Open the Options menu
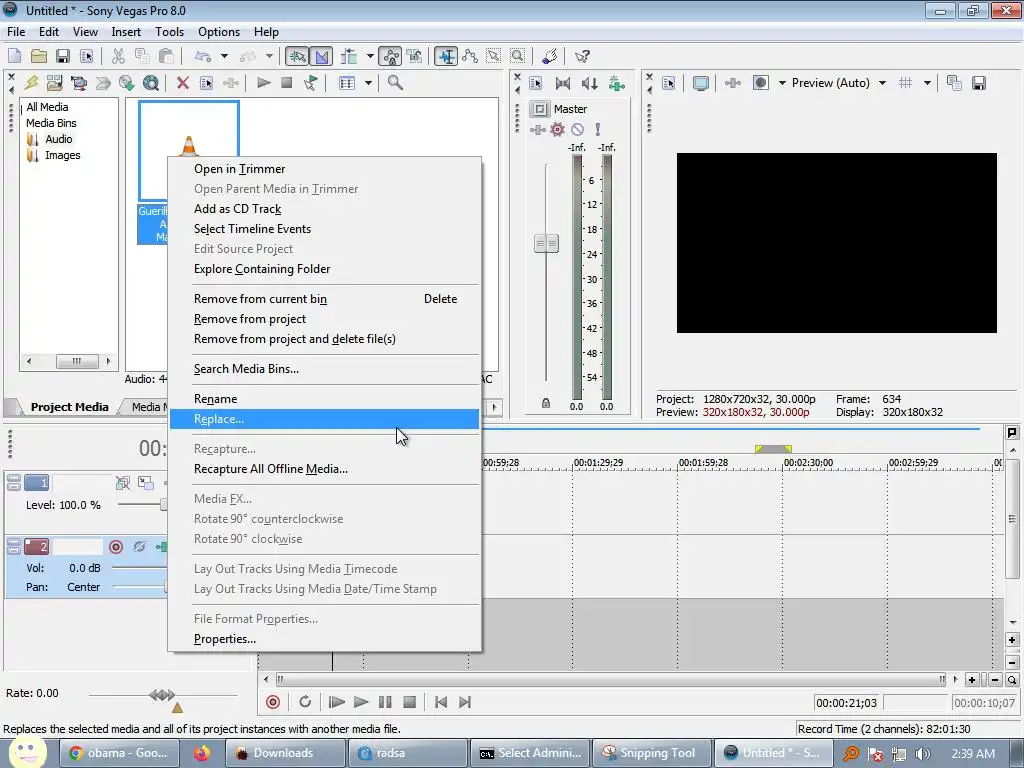The height and width of the screenshot is (768, 1024). [x=219, y=32]
